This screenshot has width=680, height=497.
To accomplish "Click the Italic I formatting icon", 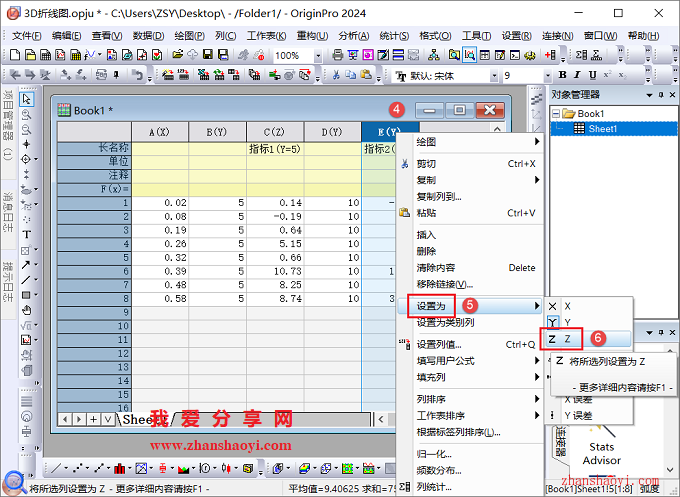I will tap(577, 75).
